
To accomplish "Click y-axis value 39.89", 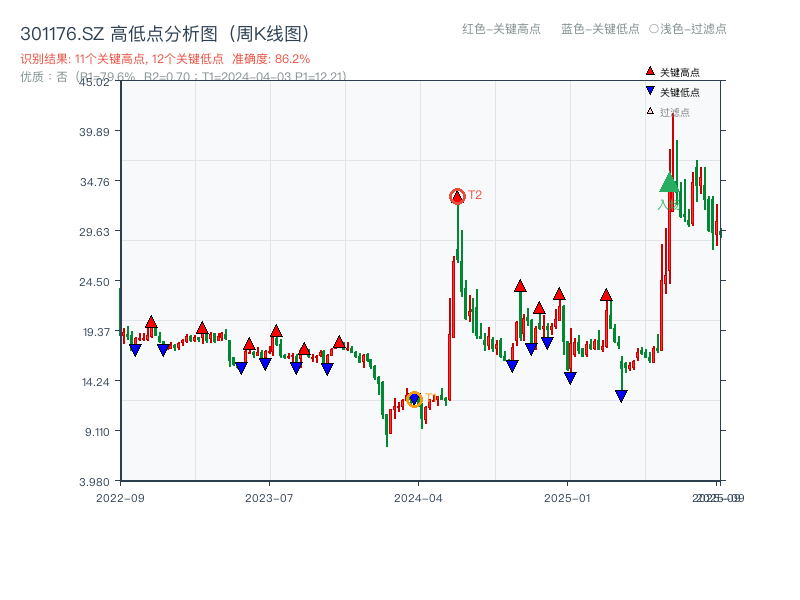I will click(94, 132).
